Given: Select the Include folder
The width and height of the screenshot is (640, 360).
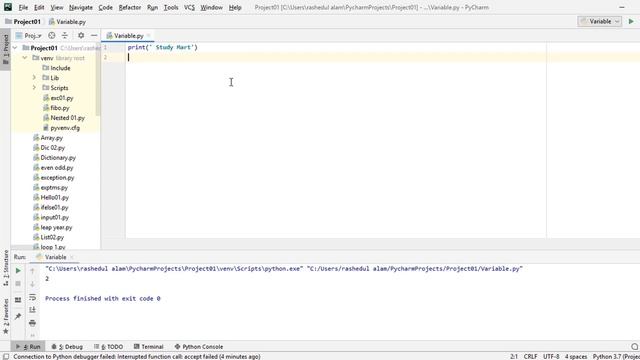Looking at the screenshot, I should (x=56, y=68).
